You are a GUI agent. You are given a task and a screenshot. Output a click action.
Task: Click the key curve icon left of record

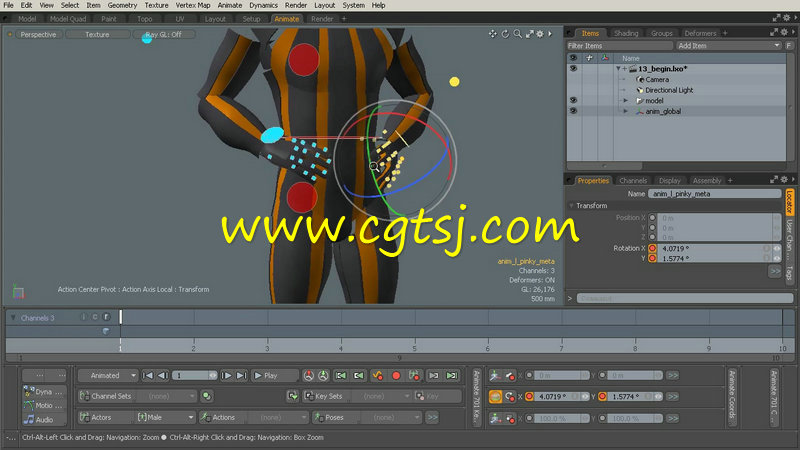click(378, 376)
